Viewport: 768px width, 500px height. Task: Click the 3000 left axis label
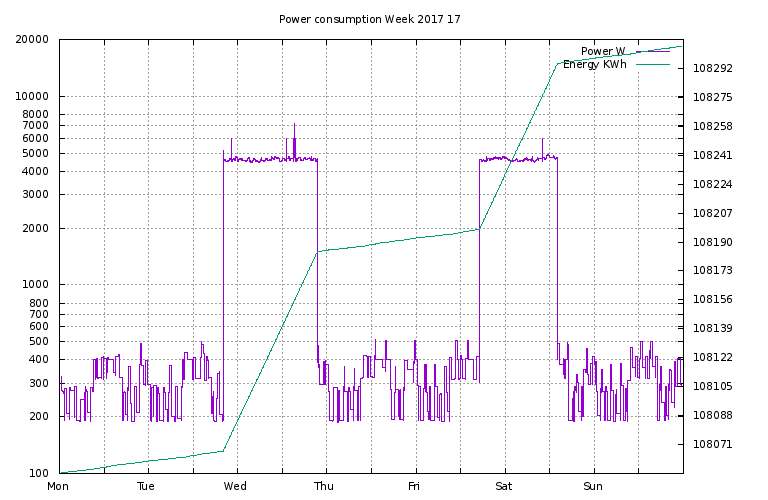pos(36,194)
